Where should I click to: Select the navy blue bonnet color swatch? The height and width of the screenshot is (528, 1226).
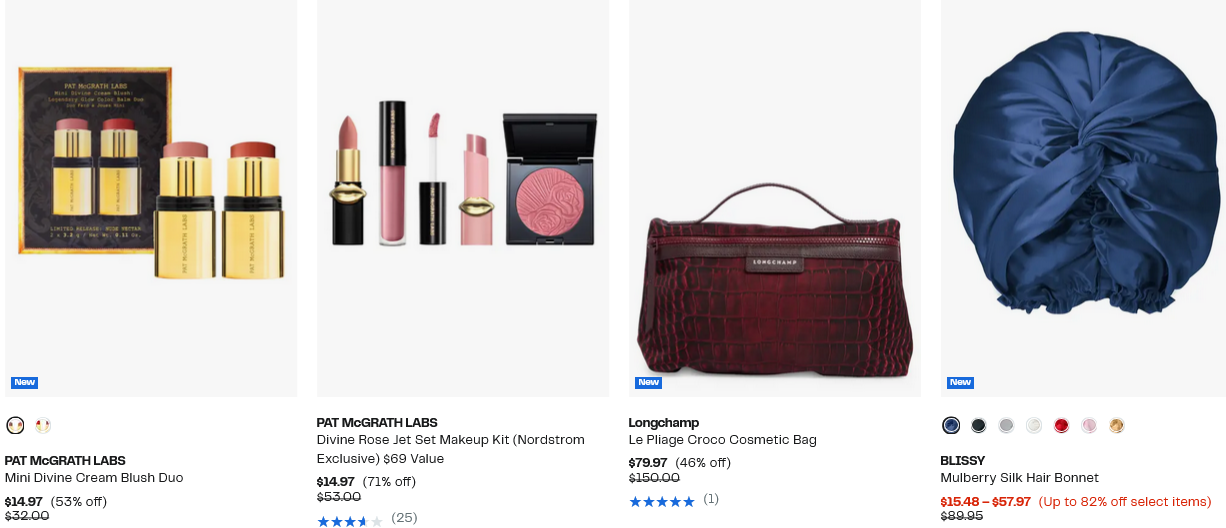(x=951, y=425)
